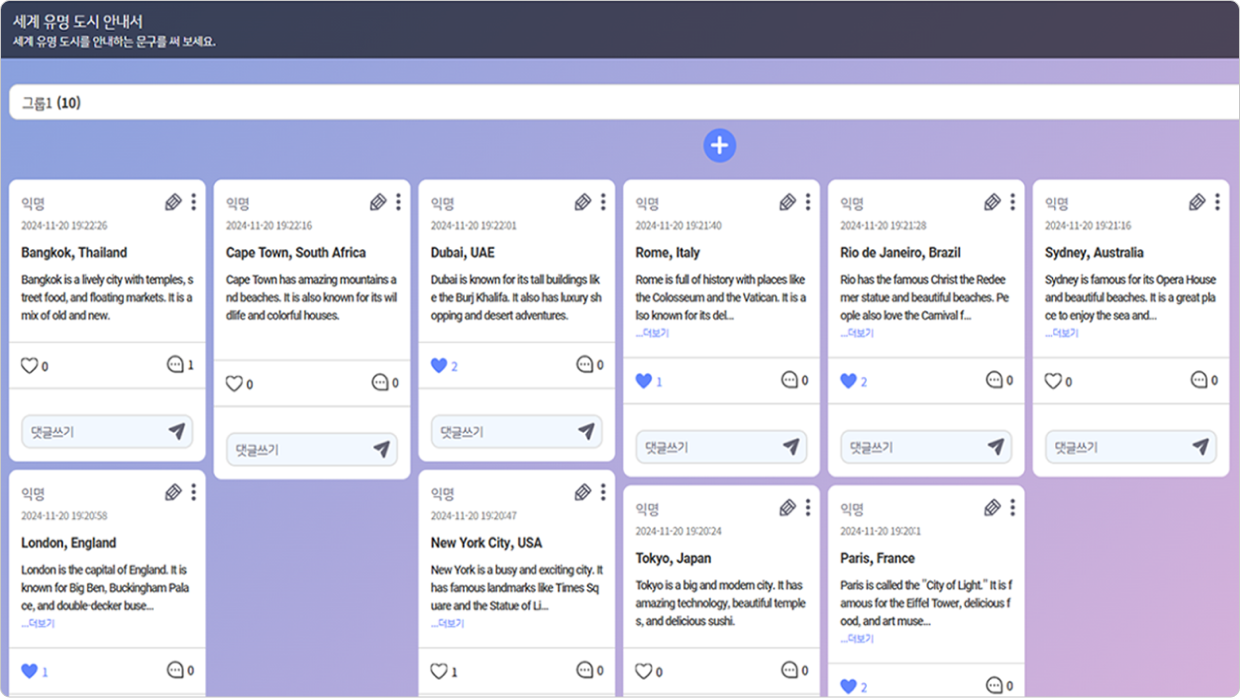Viewport: 1240px width, 698px height.
Task: Submit the comment on the Sydney card
Action: [1201, 447]
